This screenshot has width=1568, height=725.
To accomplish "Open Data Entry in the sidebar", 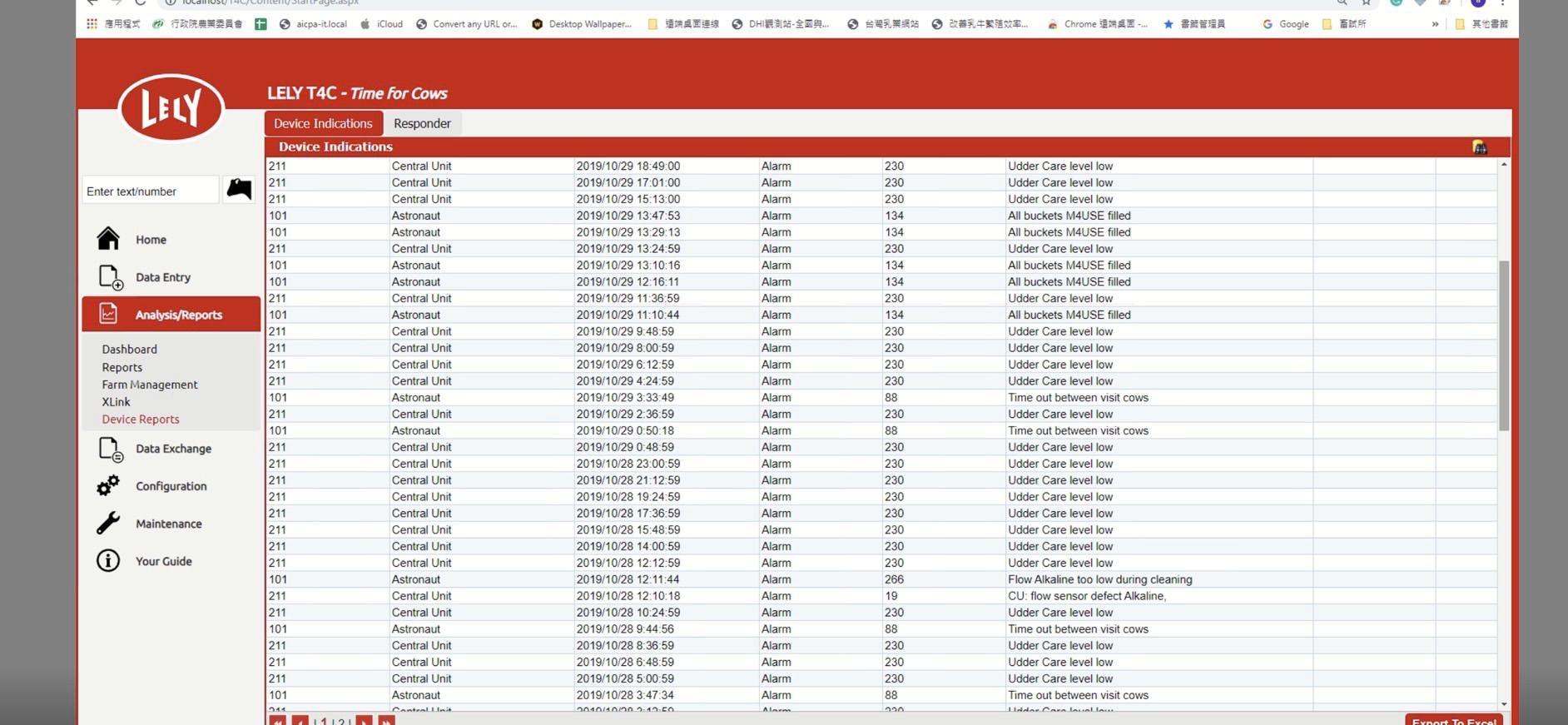I will (x=163, y=277).
